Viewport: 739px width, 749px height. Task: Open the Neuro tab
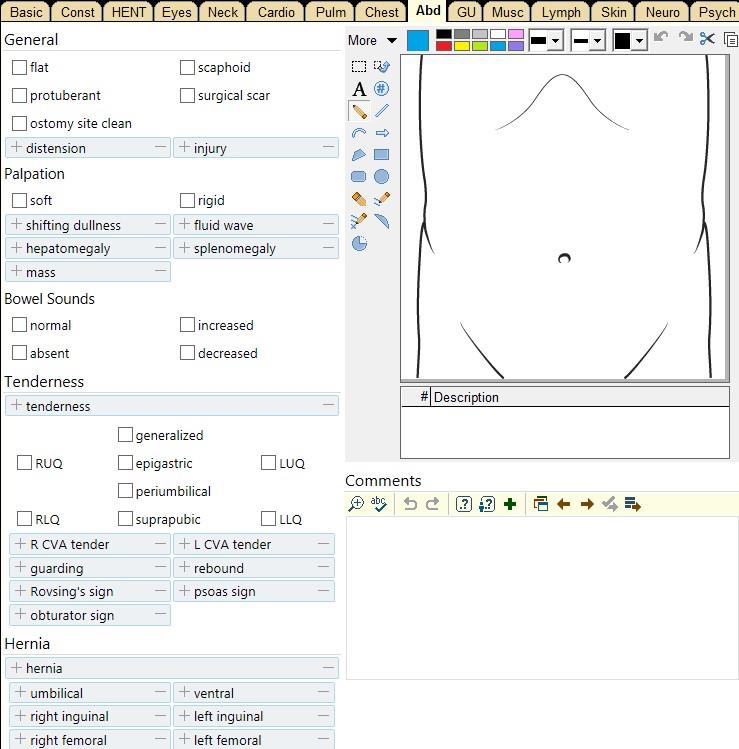coord(662,12)
